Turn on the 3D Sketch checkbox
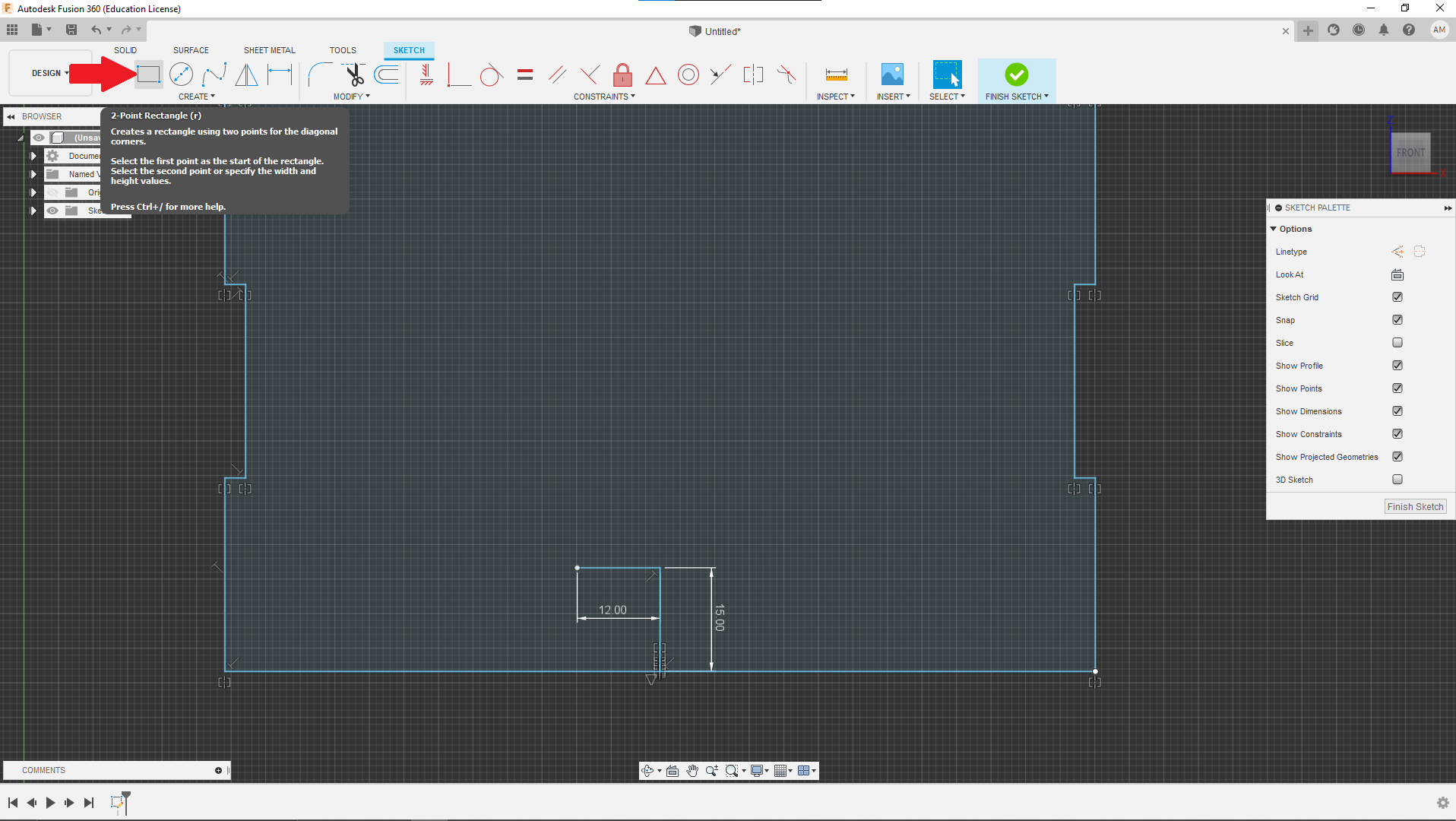 tap(1397, 480)
